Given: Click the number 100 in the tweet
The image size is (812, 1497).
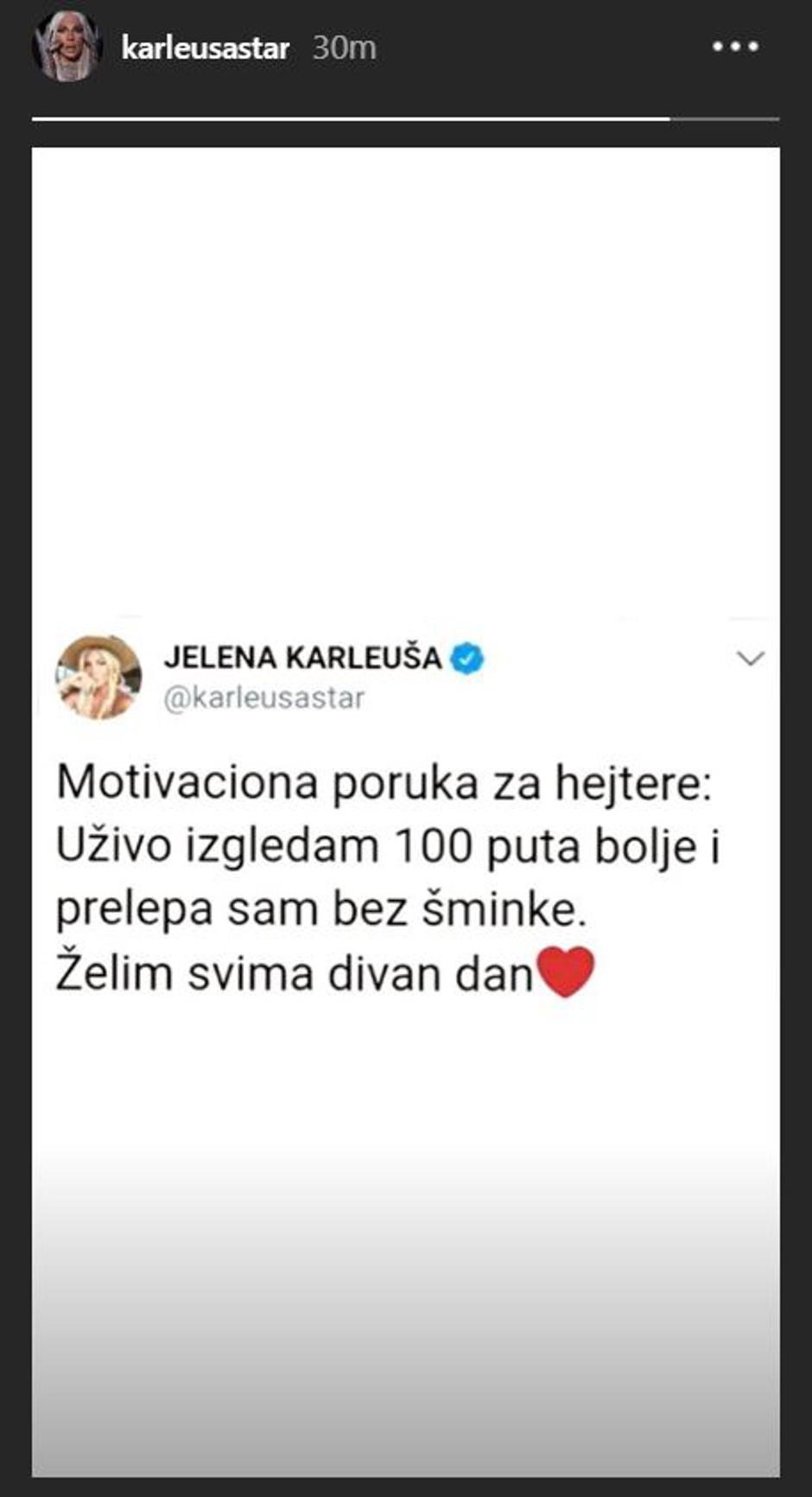Looking at the screenshot, I should click(x=433, y=847).
